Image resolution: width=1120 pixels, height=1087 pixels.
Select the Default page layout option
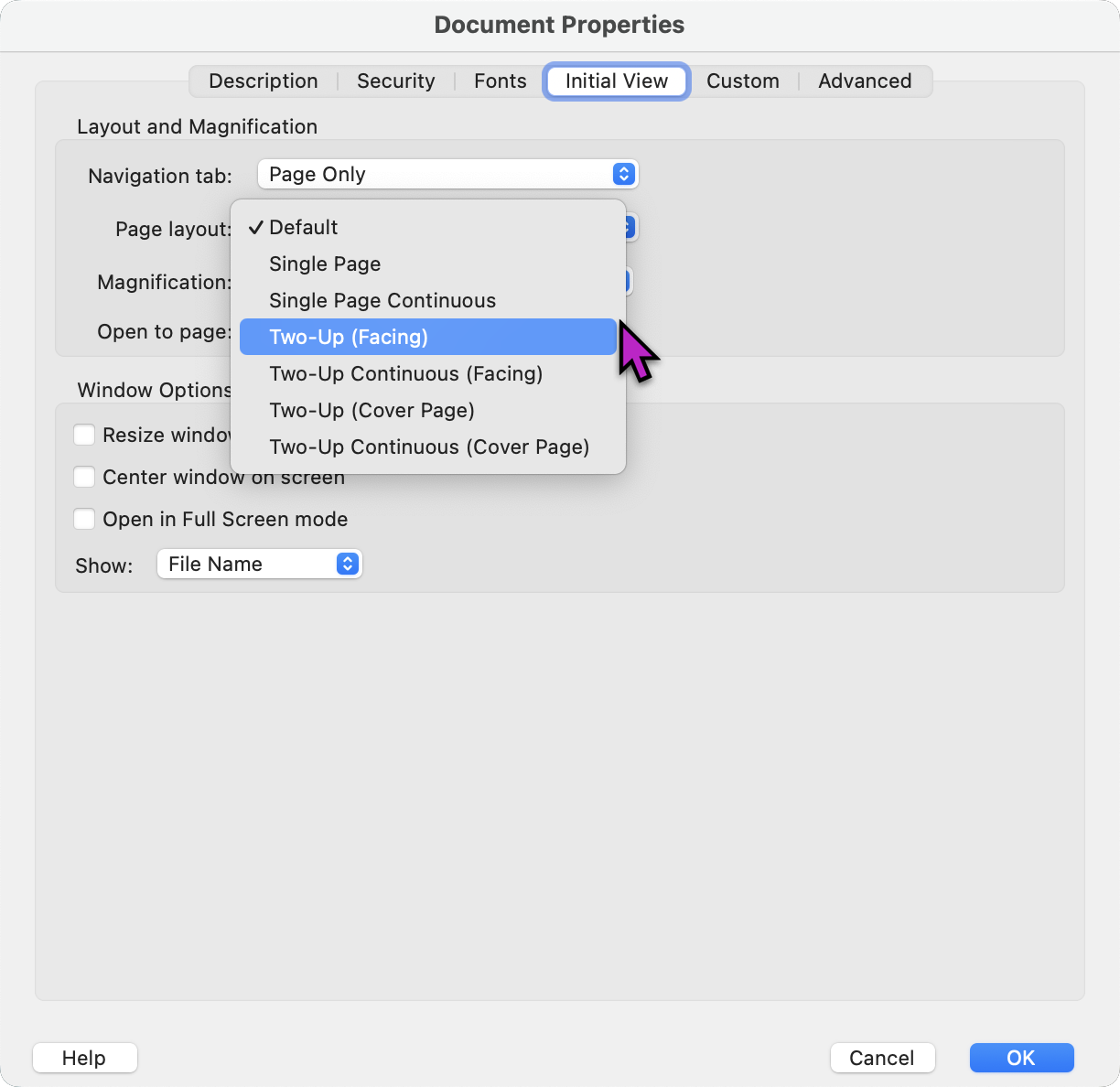click(303, 227)
